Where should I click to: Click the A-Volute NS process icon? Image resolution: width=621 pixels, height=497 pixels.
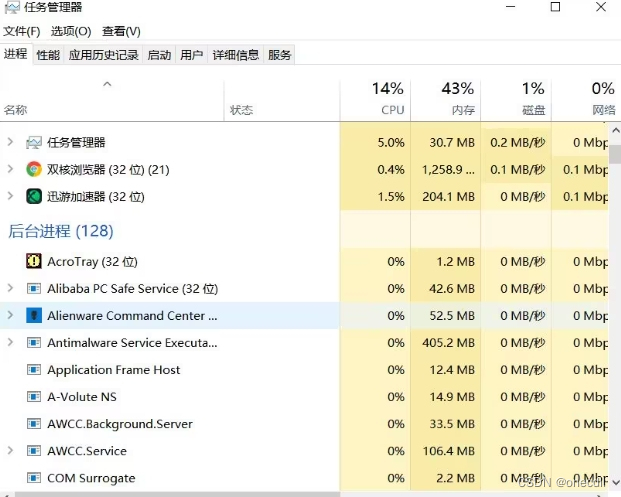pyautogui.click(x=34, y=397)
